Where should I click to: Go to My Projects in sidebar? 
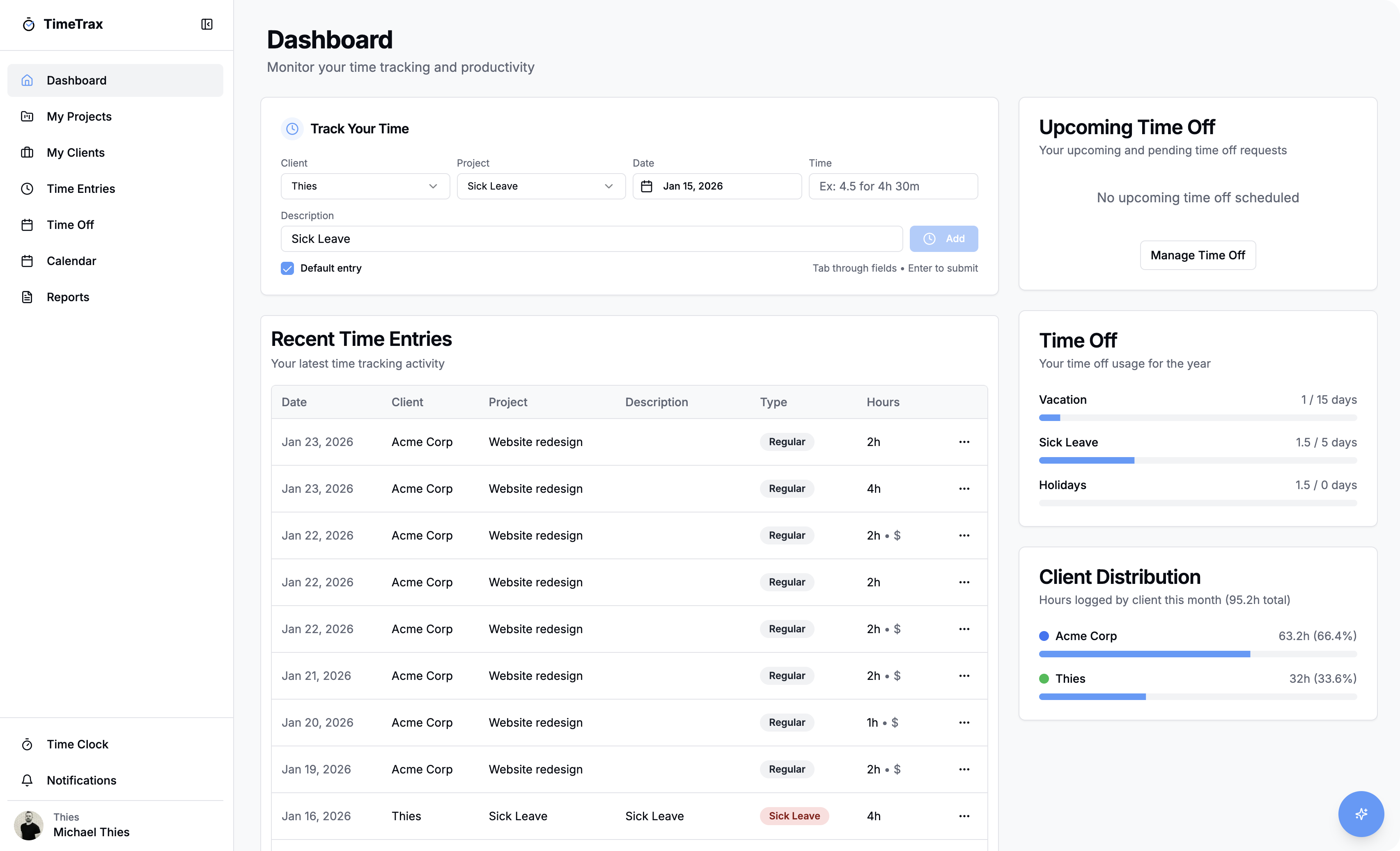(x=79, y=117)
